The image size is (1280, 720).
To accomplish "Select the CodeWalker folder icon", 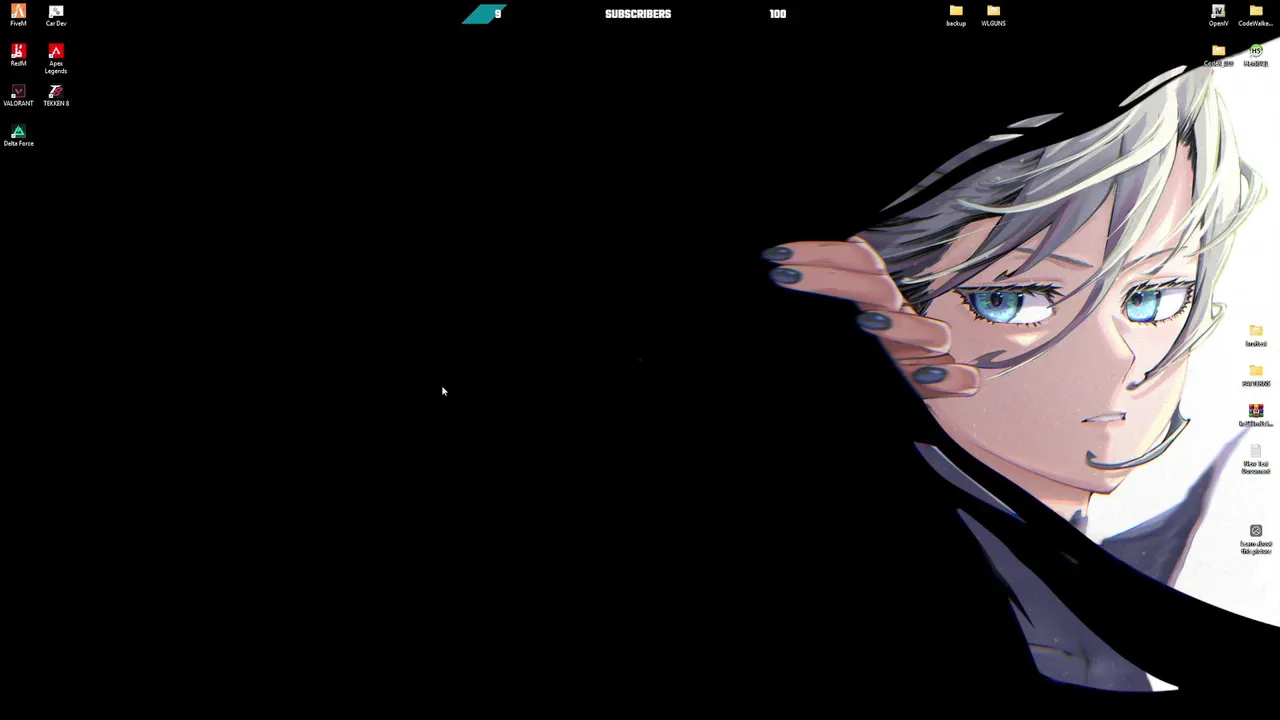I will point(1256,15).
